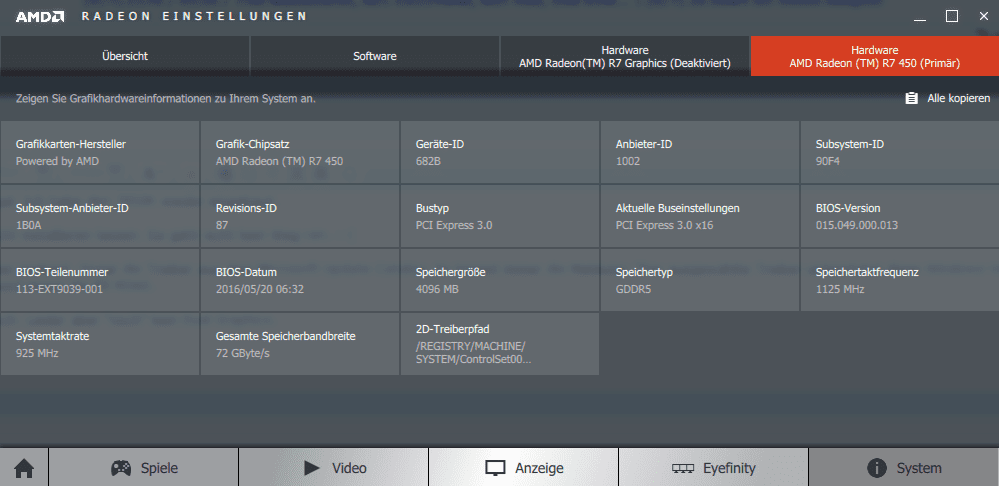Go to the Home icon
Viewport: 999px width, 486px height.
[24, 469]
